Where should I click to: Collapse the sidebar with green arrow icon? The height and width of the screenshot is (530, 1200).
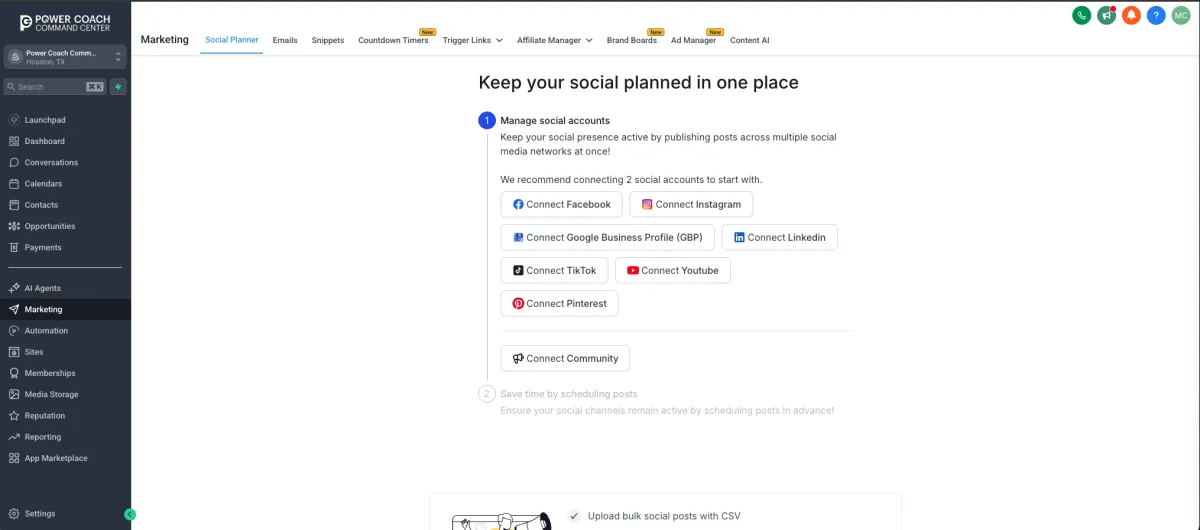pos(130,514)
